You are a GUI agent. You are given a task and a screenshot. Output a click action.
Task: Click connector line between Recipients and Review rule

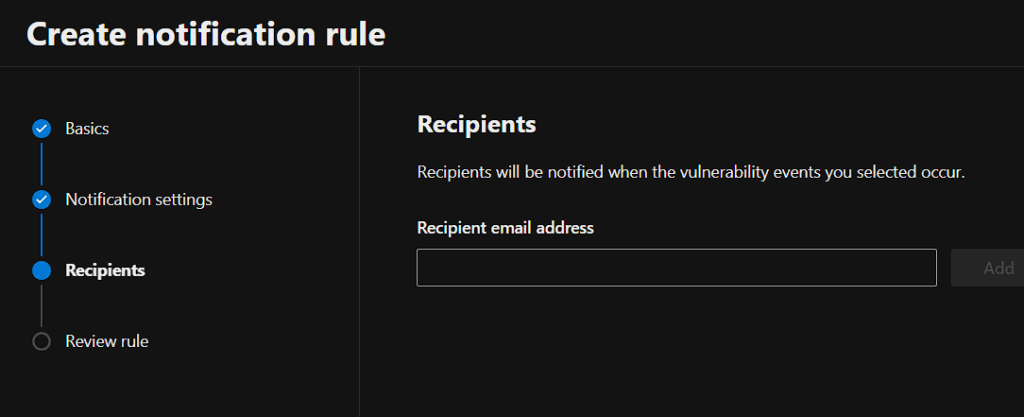coord(41,306)
